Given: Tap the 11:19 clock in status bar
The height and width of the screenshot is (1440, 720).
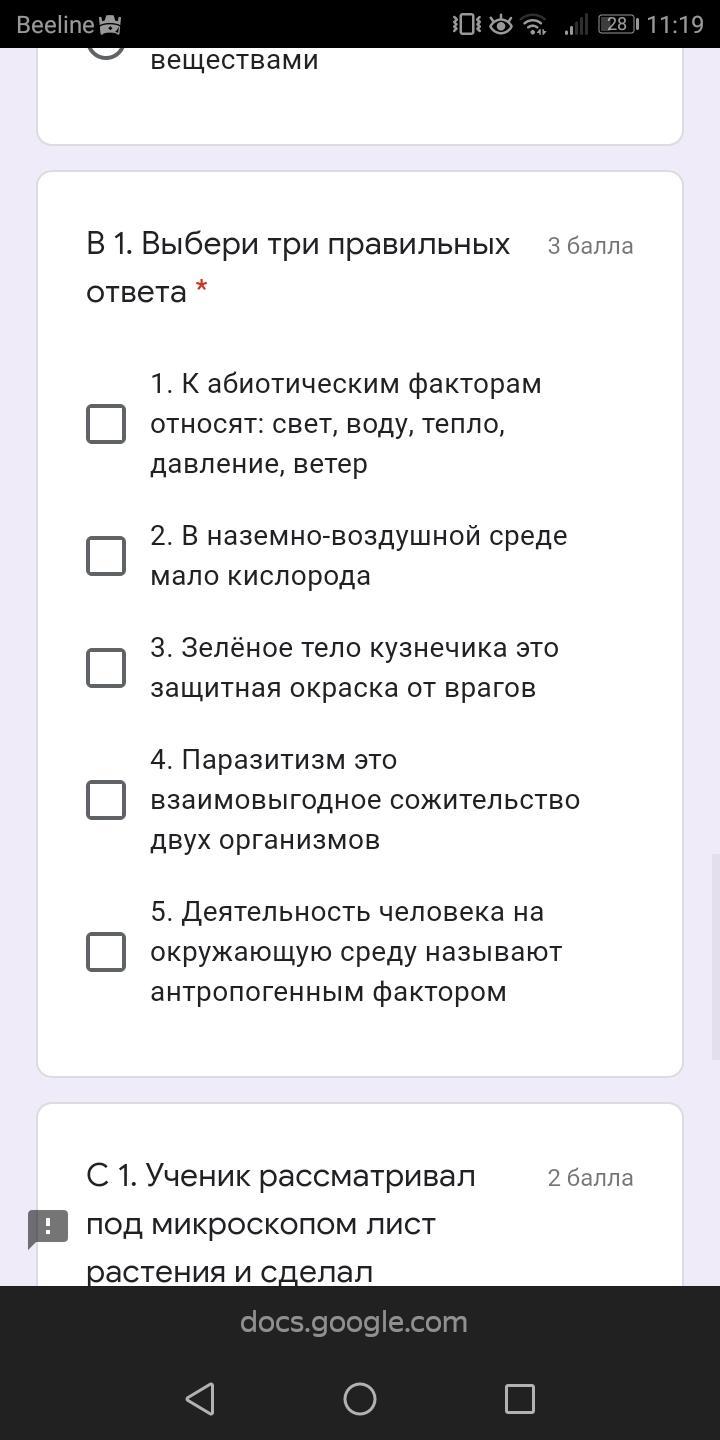Looking at the screenshot, I should click(x=675, y=24).
